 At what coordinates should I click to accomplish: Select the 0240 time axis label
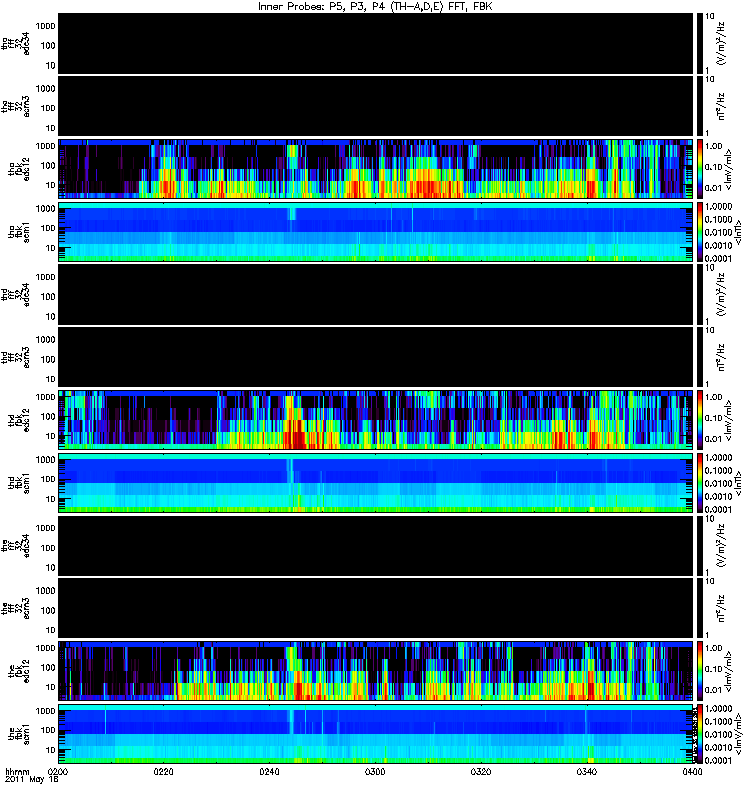(269, 771)
